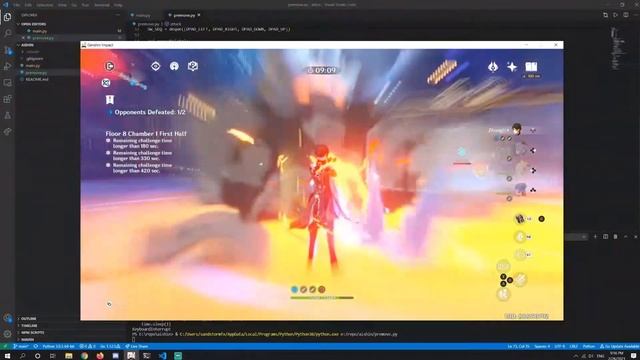Open README.md in the file tree

click(37, 79)
